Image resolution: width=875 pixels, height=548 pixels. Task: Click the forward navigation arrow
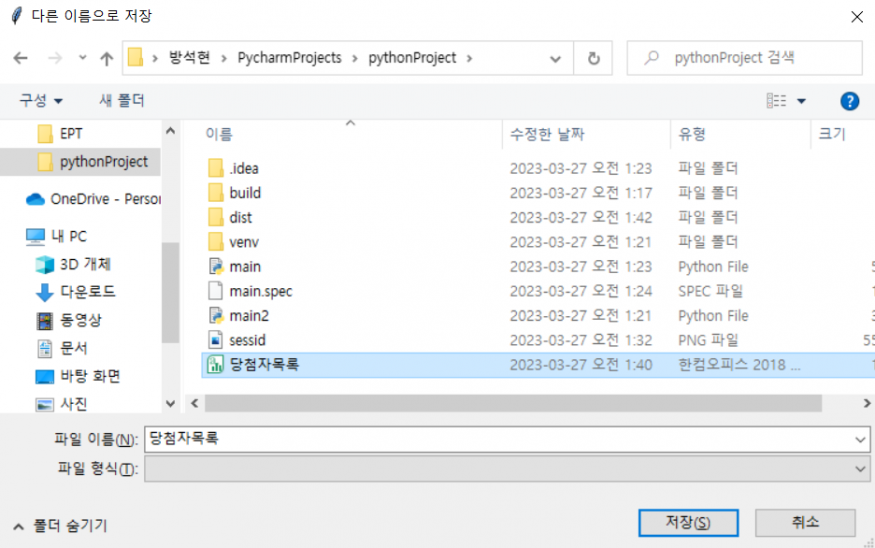click(x=55, y=58)
